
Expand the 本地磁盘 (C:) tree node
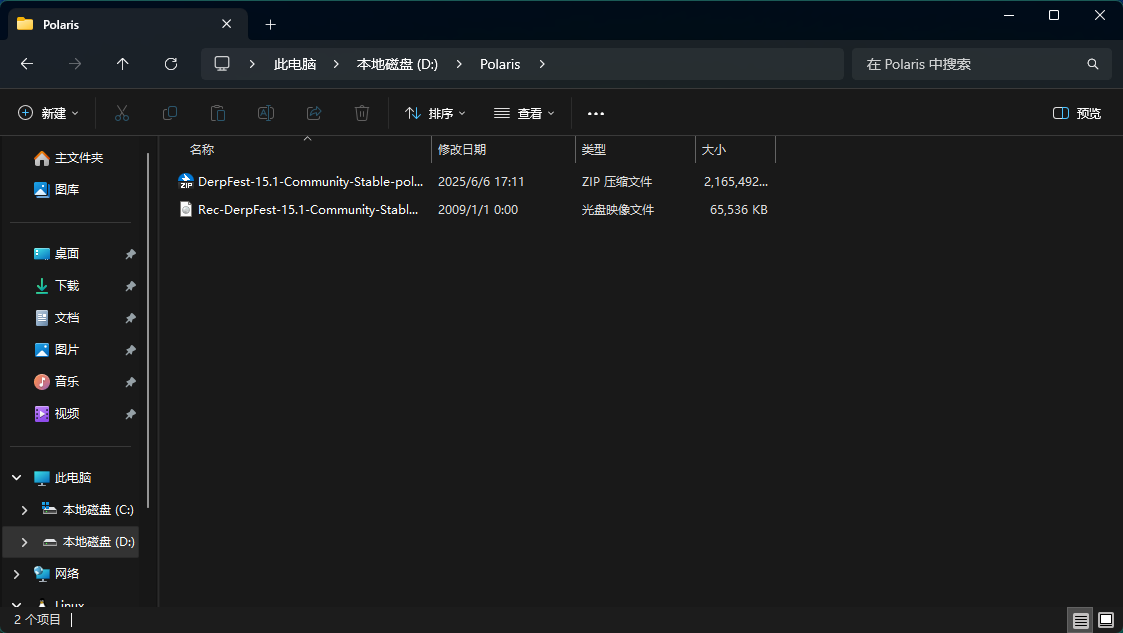[24, 510]
